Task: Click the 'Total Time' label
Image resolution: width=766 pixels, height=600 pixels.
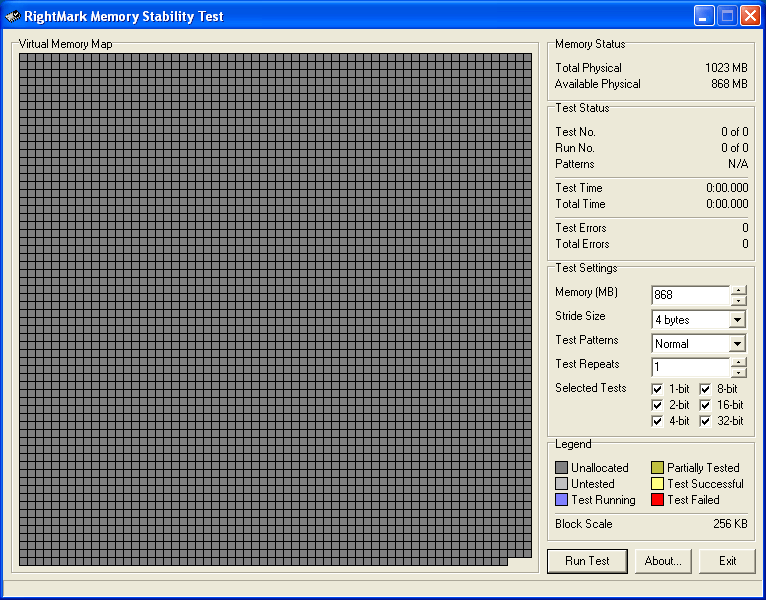Action: 580,204
